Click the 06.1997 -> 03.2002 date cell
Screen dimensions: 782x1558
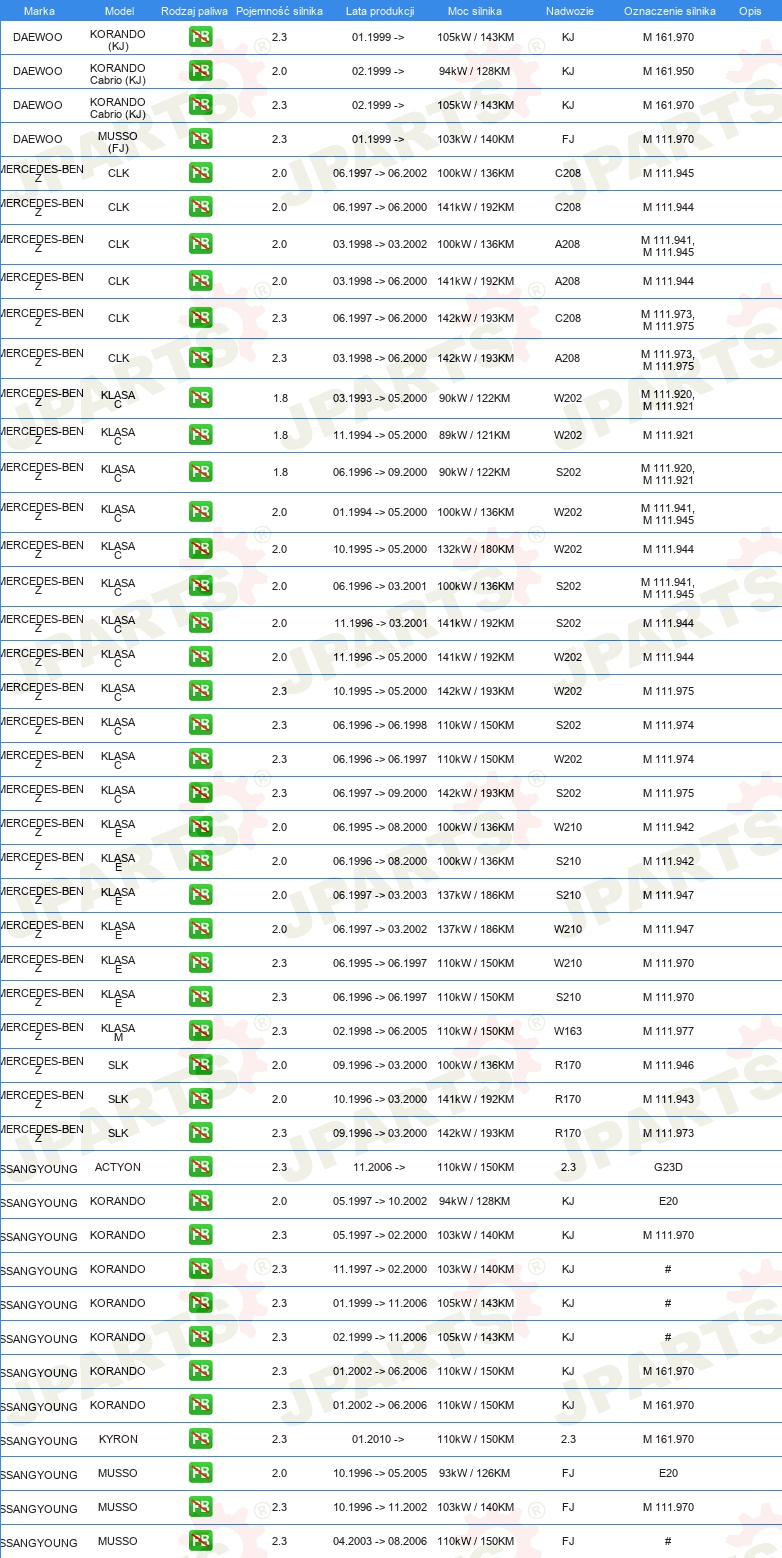click(x=380, y=929)
